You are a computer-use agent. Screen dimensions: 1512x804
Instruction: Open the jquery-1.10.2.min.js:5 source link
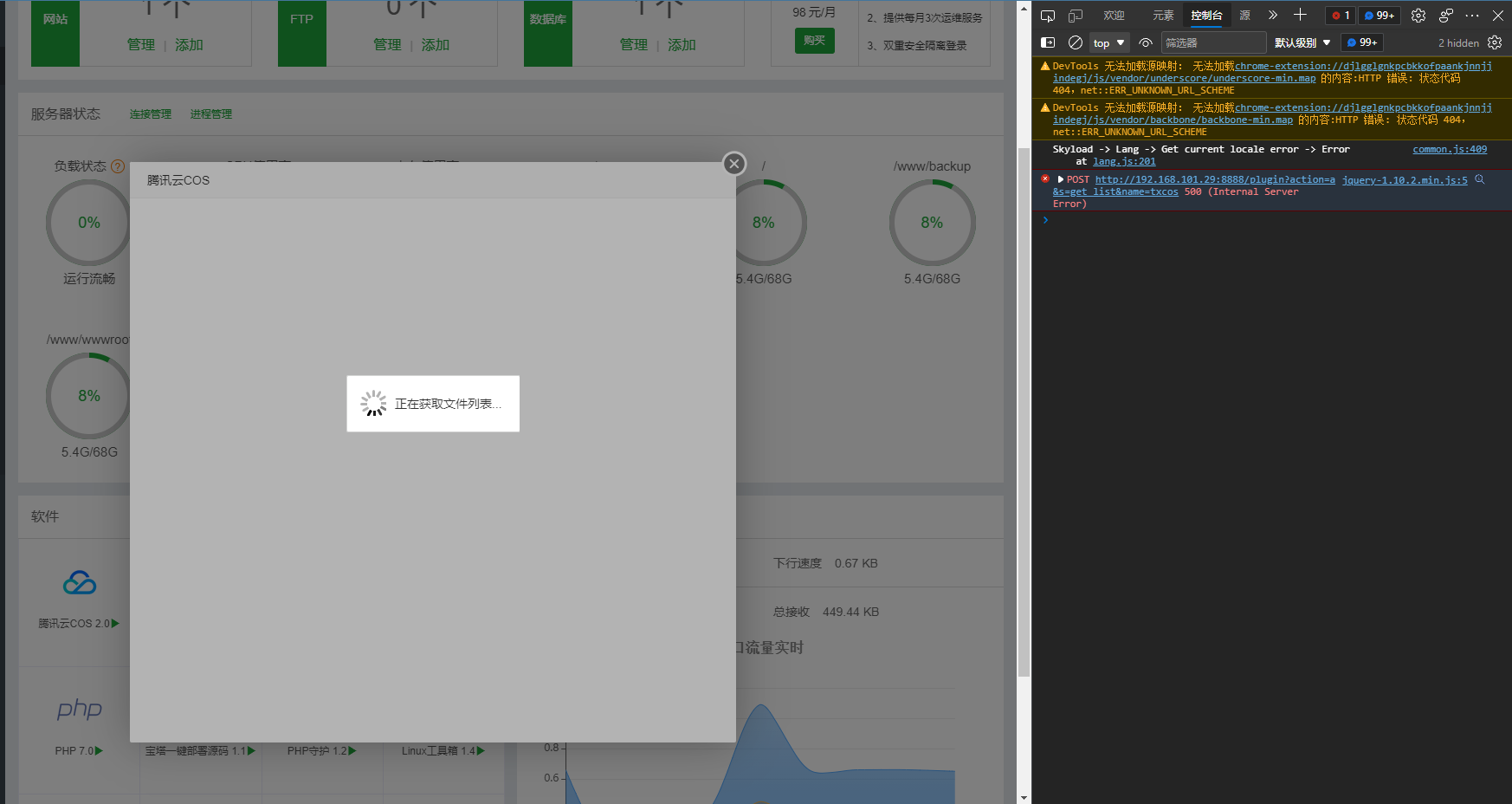(x=1405, y=179)
